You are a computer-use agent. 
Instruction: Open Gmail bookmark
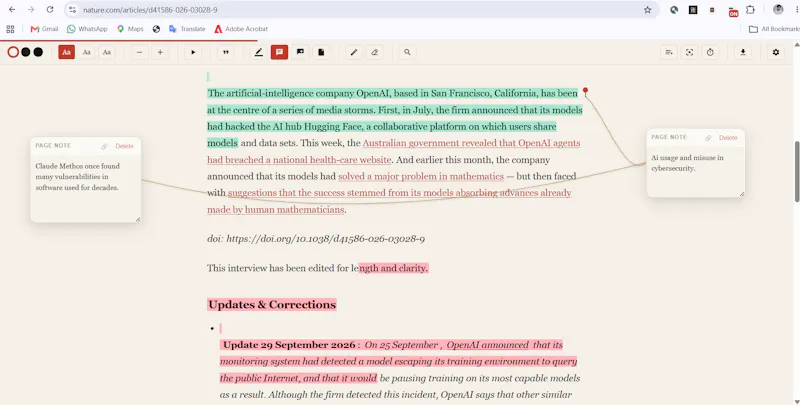coord(44,29)
